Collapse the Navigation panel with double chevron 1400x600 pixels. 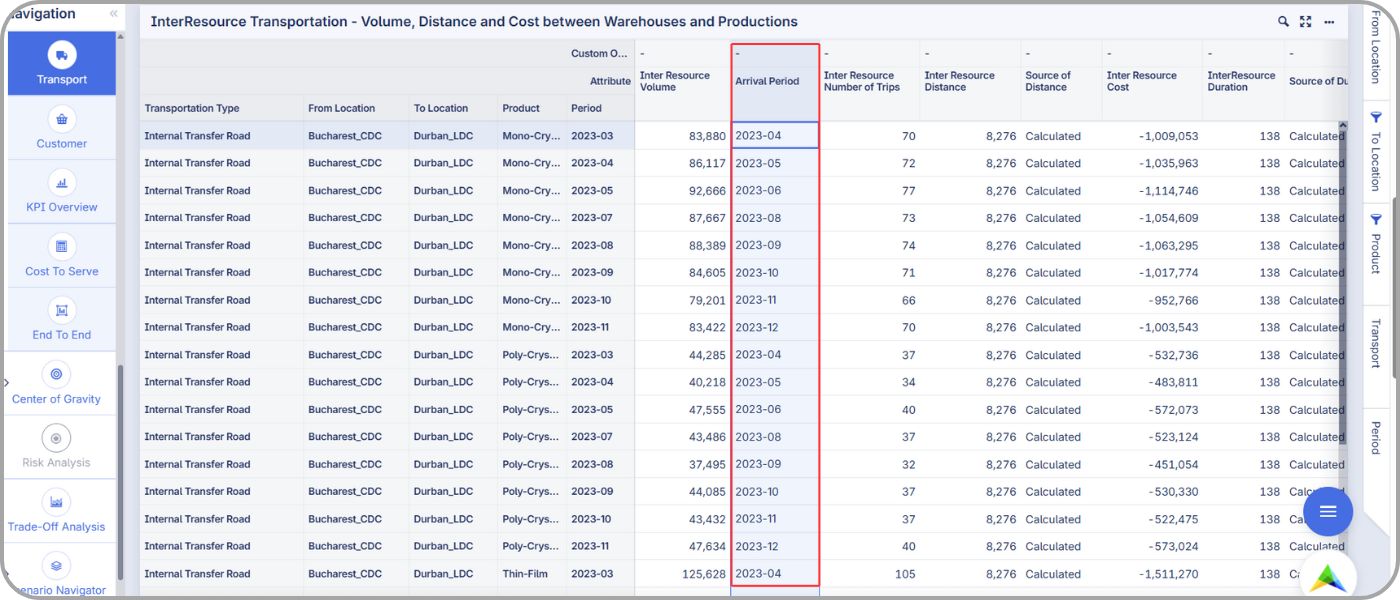click(x=113, y=14)
